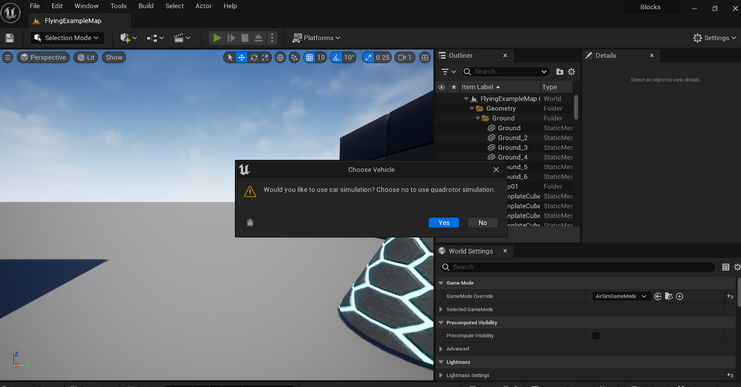Click the skip frame playback button
The image size is (741, 387).
click(231, 38)
